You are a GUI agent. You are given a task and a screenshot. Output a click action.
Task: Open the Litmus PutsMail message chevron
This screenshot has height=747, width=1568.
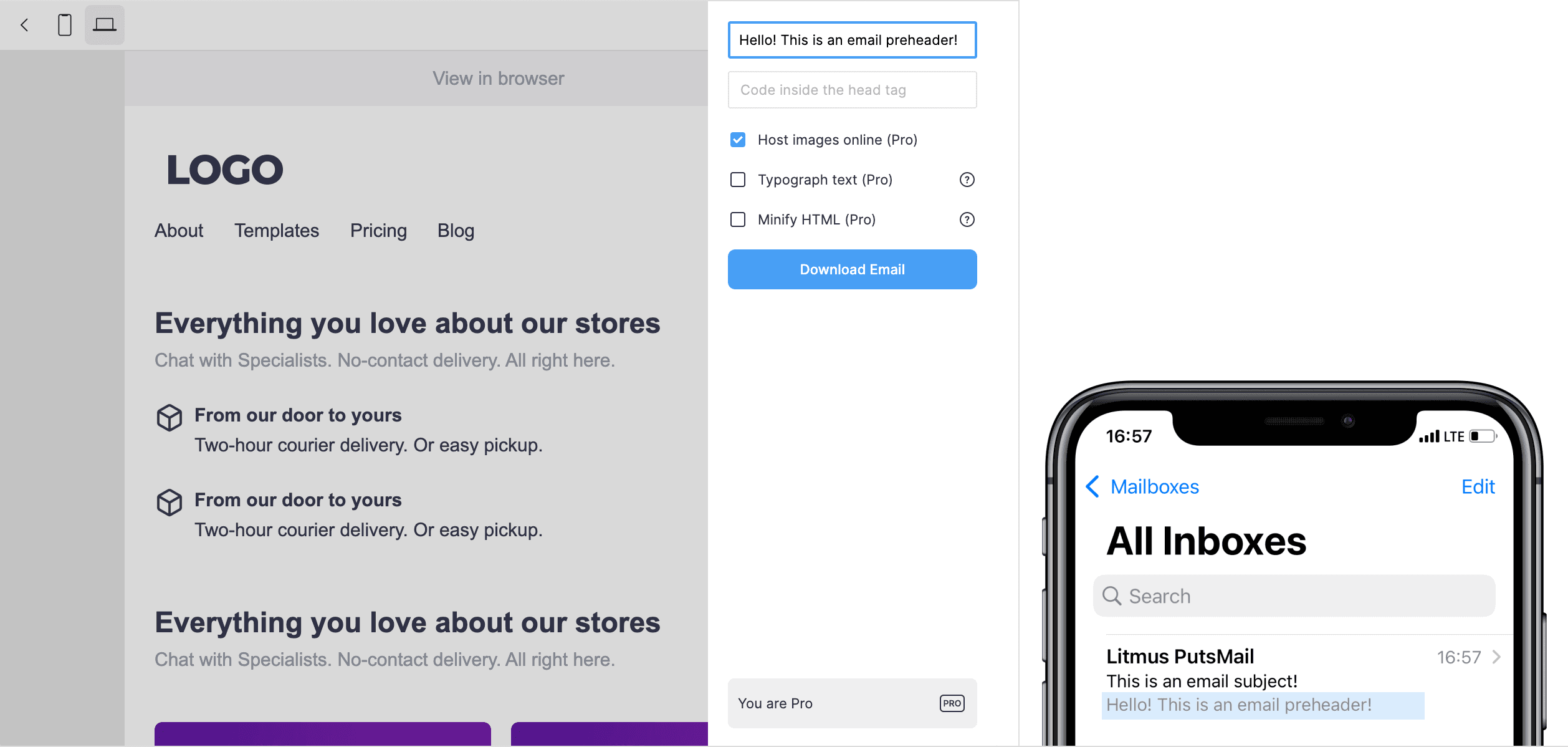pyautogui.click(x=1496, y=657)
